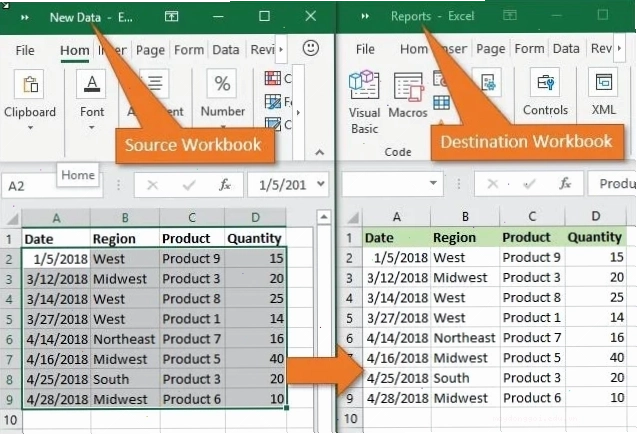The image size is (637, 435).
Task: Expand quick access toolbar in New Data
Action: click(x=25, y=17)
